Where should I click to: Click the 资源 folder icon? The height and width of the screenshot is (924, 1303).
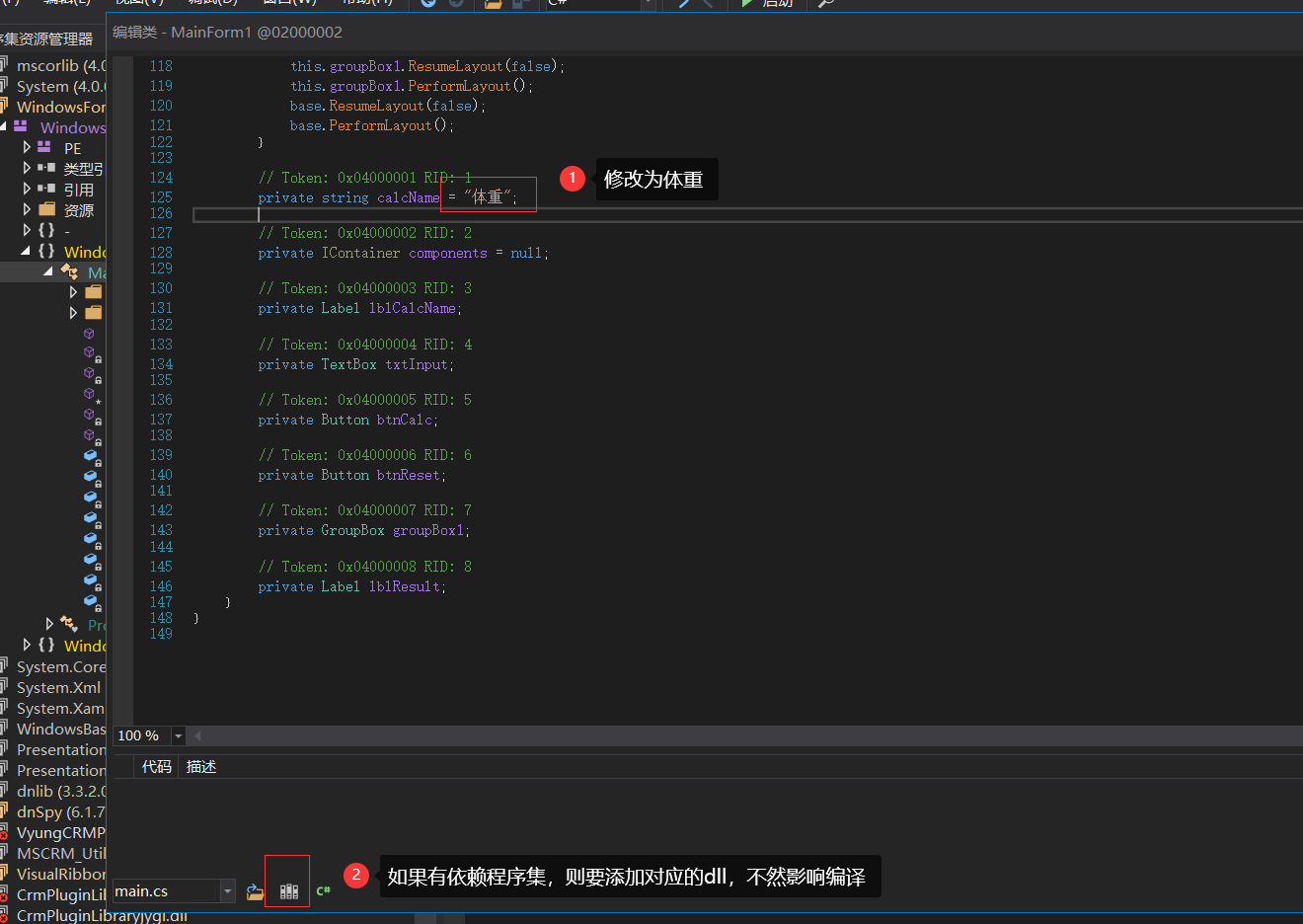tap(46, 209)
